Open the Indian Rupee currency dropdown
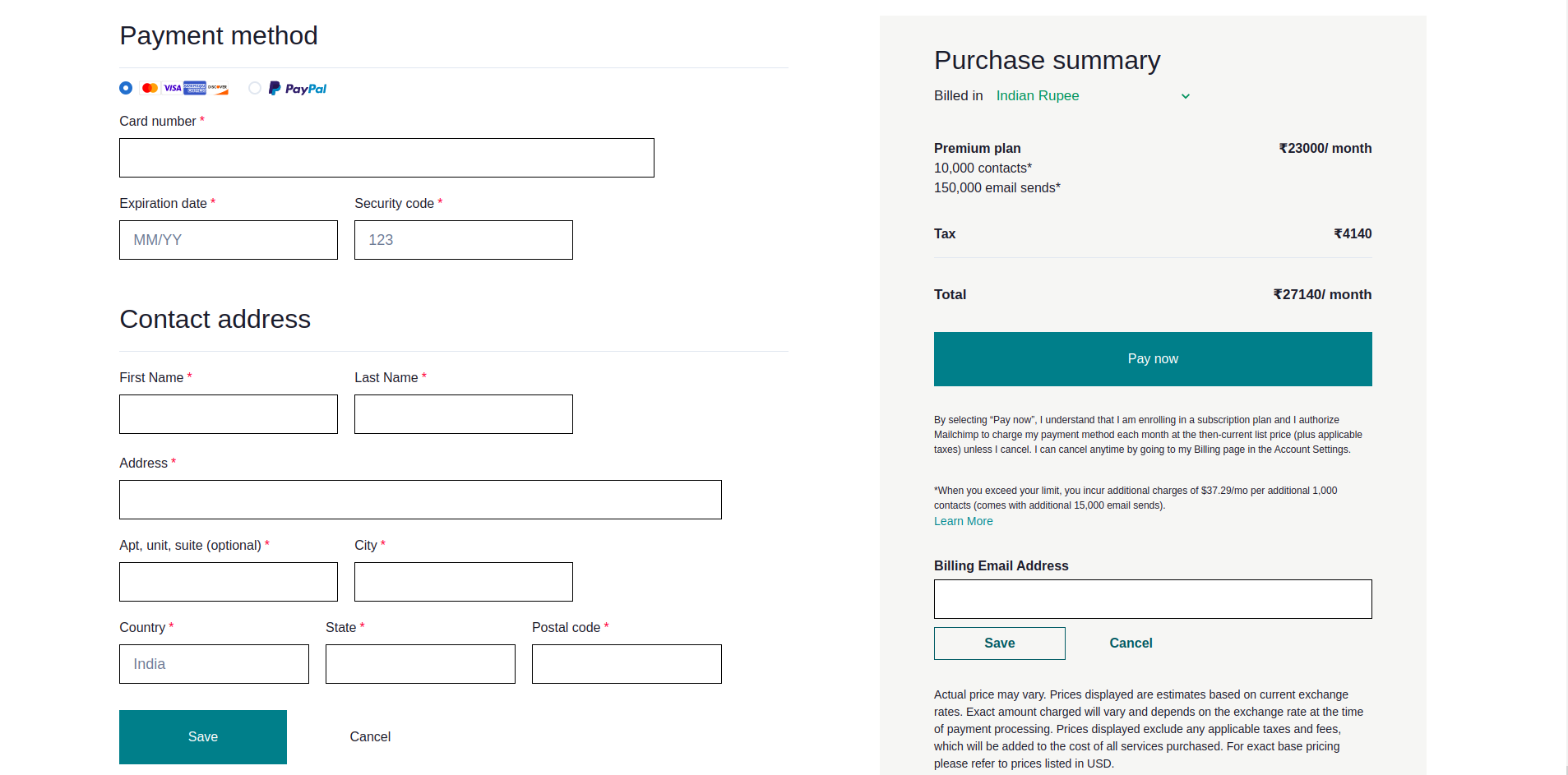The height and width of the screenshot is (775, 1568). 1093,96
